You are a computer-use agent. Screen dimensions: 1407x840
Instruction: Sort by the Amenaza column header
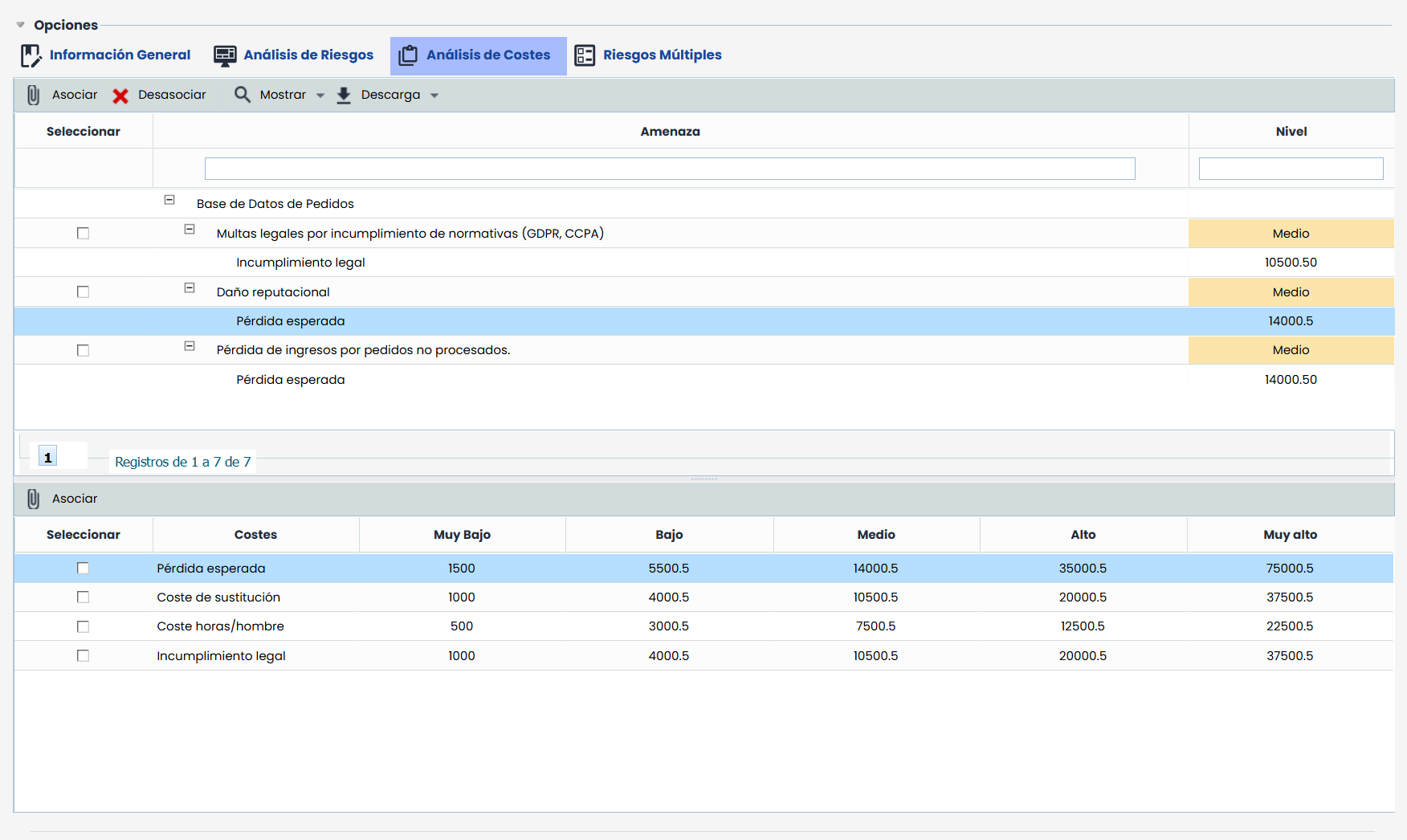pos(670,132)
